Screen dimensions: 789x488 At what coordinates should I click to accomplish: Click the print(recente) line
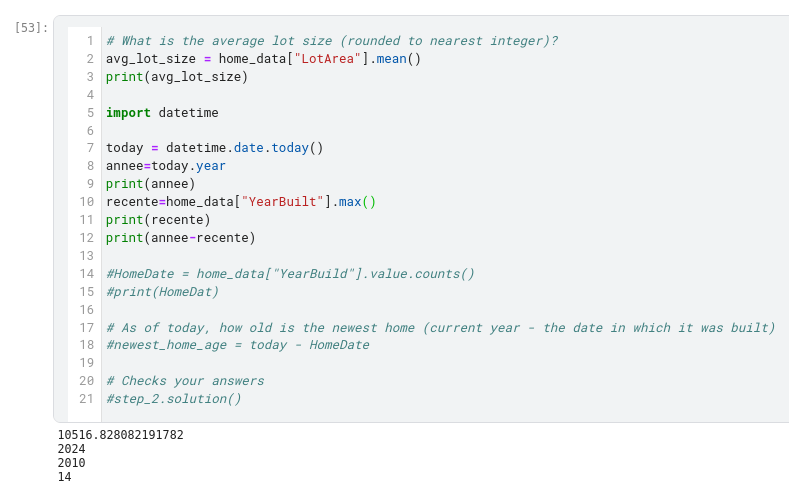point(158,221)
